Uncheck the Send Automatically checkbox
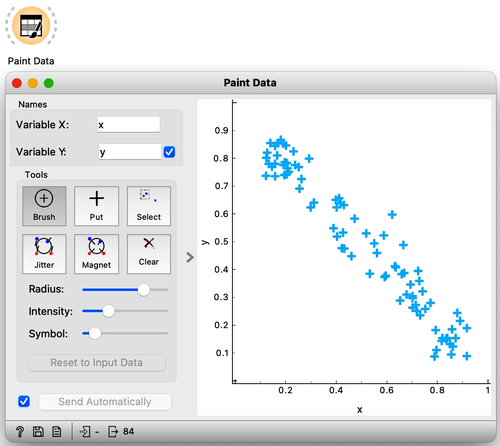500x446 pixels. pos(24,401)
